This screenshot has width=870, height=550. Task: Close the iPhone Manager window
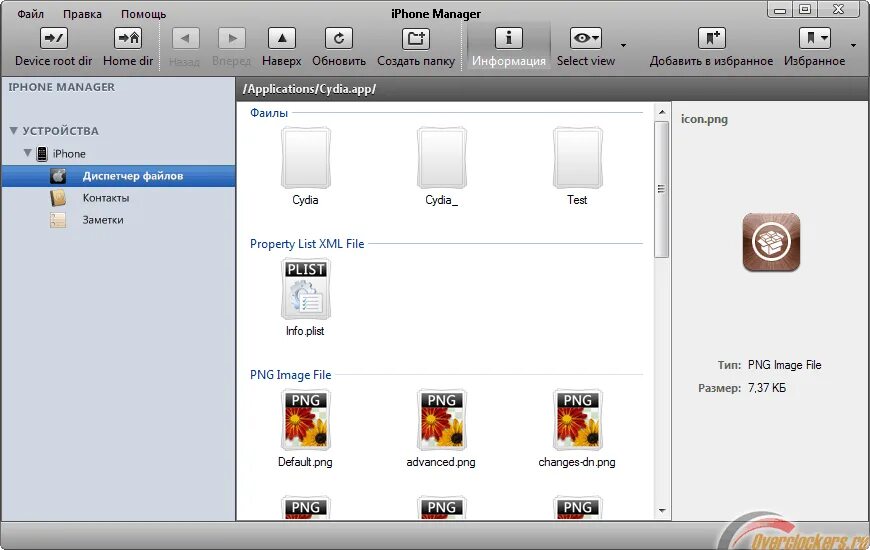[839, 9]
